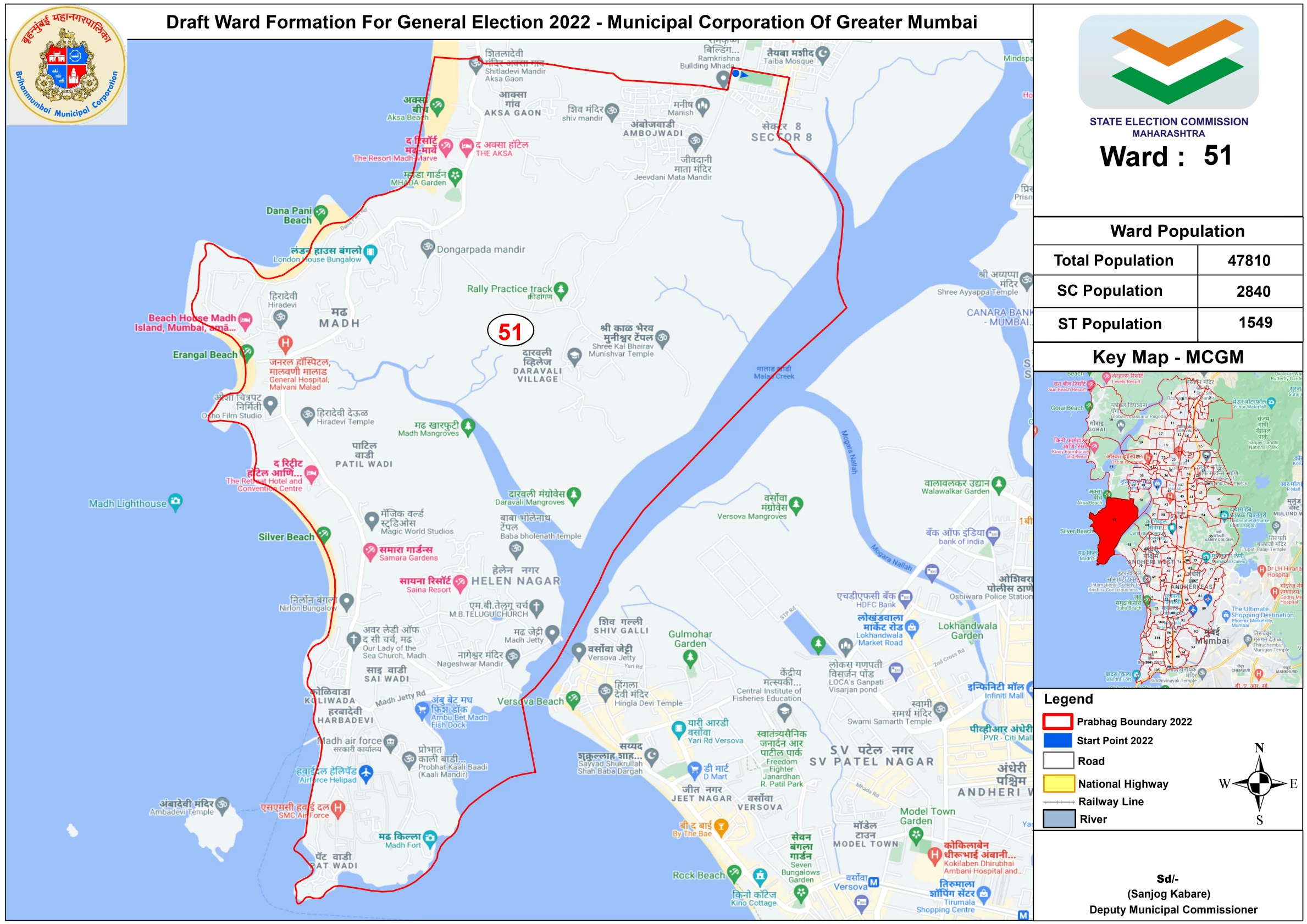This screenshot has height=924, width=1307.
Task: Click the Airforce Helipad airplane pin
Action: point(365,772)
